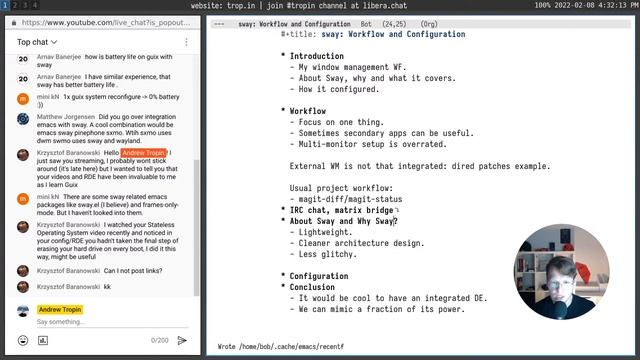Switch to workspace 4

click(x=35, y=5)
